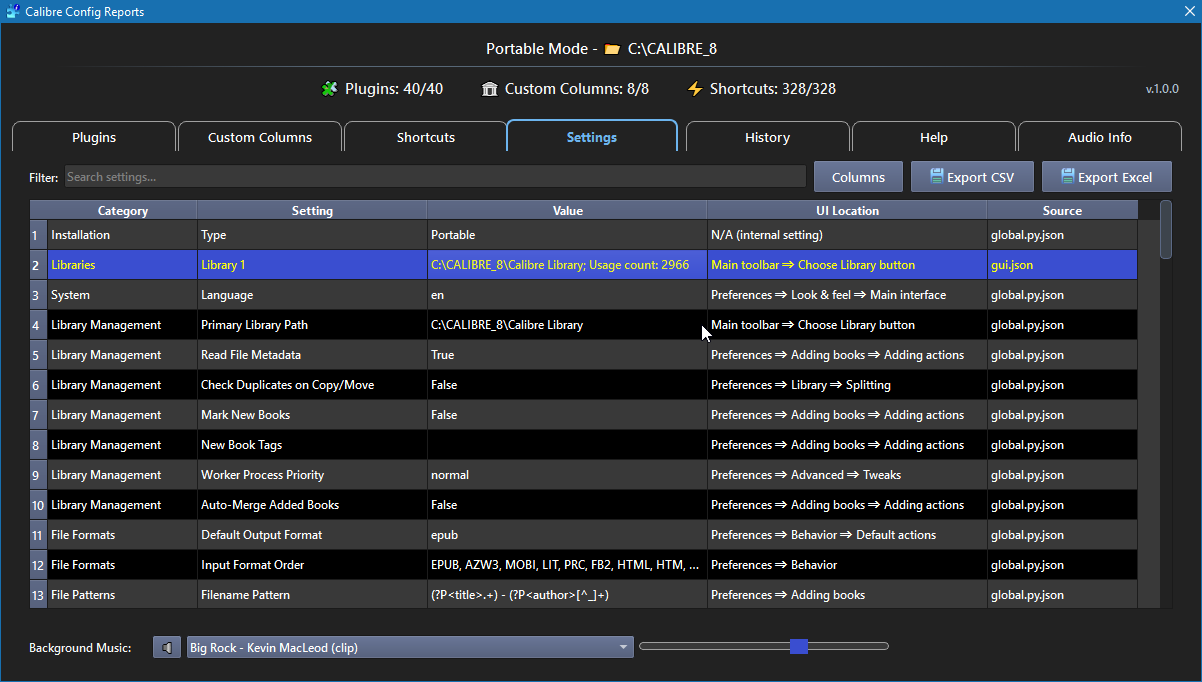Select the 'Library 1' setting cell
The height and width of the screenshot is (682, 1202).
(312, 265)
